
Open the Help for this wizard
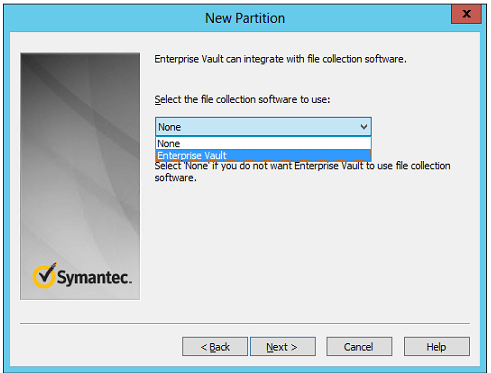[437, 347]
